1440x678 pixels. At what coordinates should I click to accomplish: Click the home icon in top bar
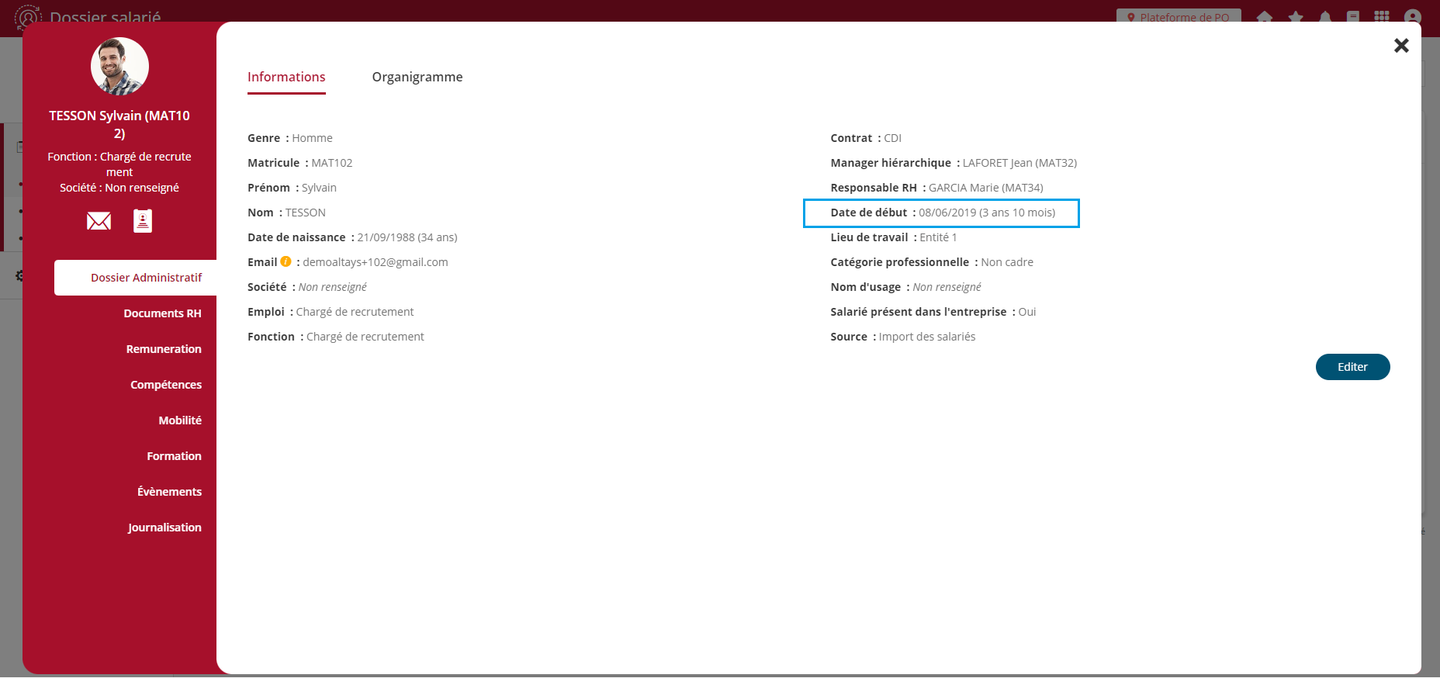[1265, 17]
